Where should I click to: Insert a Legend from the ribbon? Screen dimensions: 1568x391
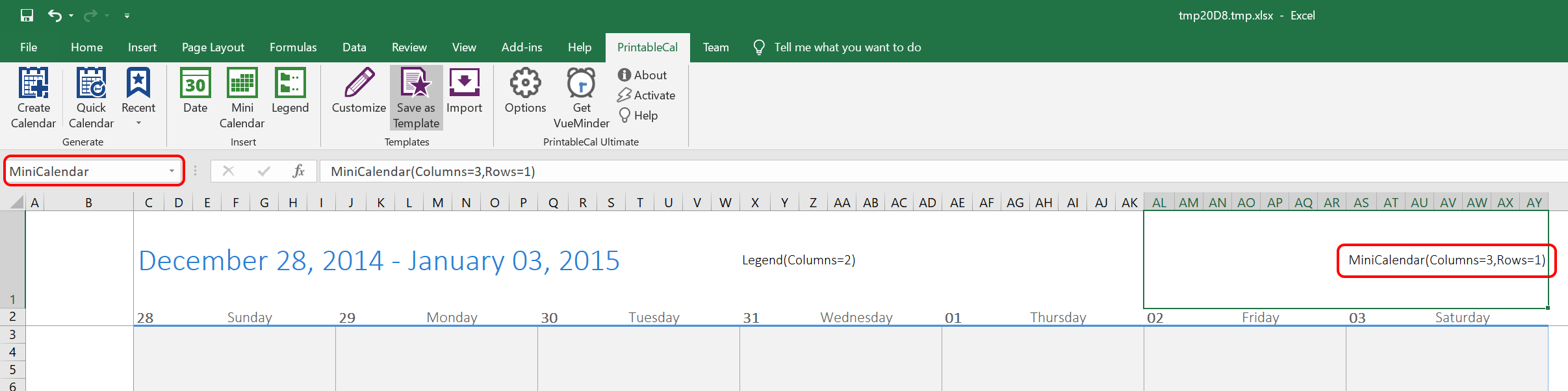tap(290, 84)
